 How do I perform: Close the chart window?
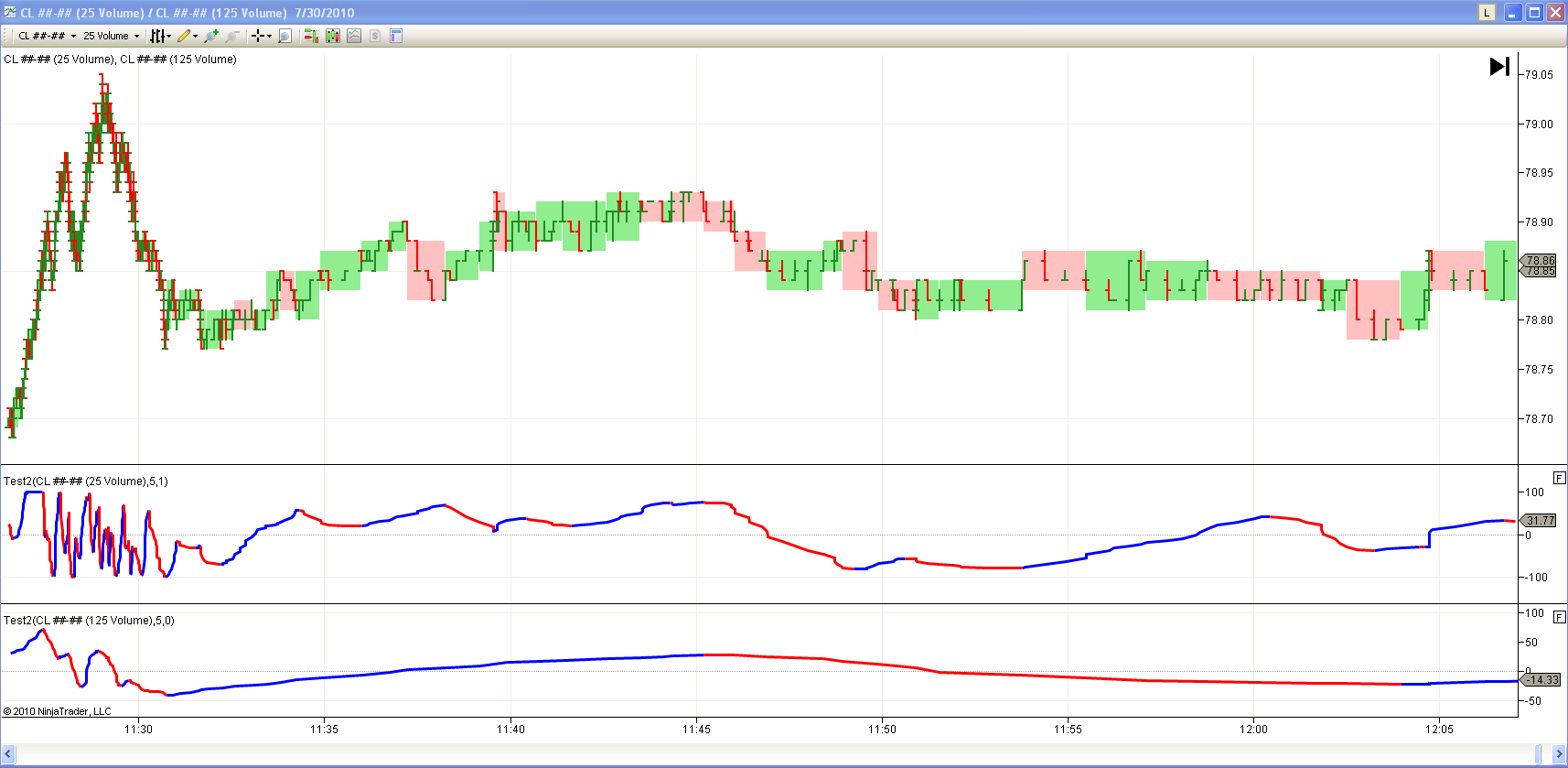(1554, 12)
